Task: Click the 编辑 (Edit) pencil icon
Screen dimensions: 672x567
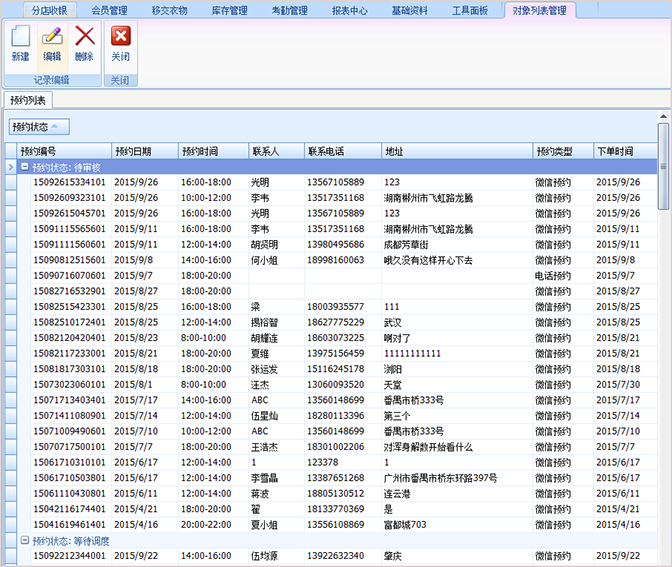Action: tap(52, 44)
